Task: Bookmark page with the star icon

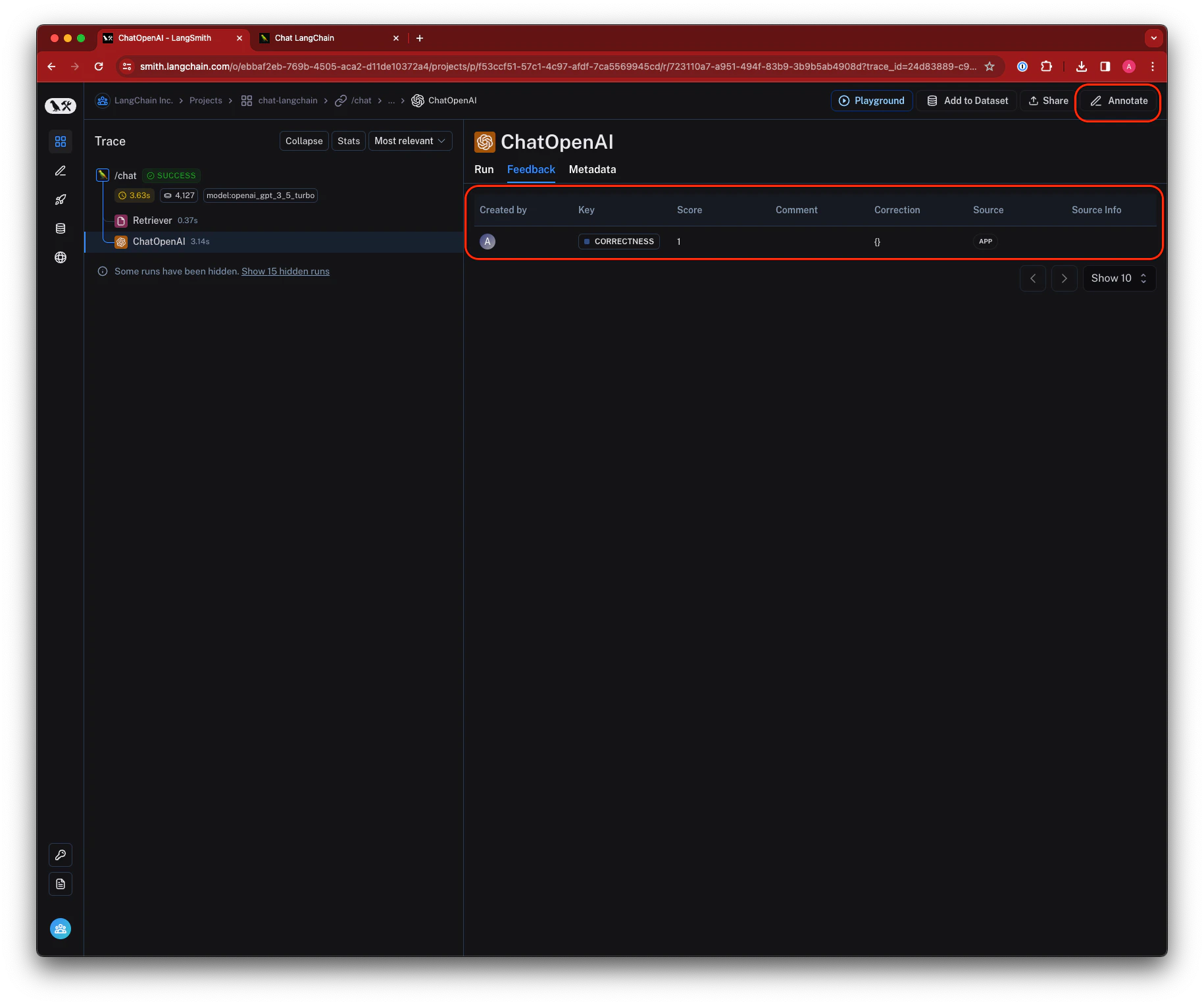Action: (990, 66)
